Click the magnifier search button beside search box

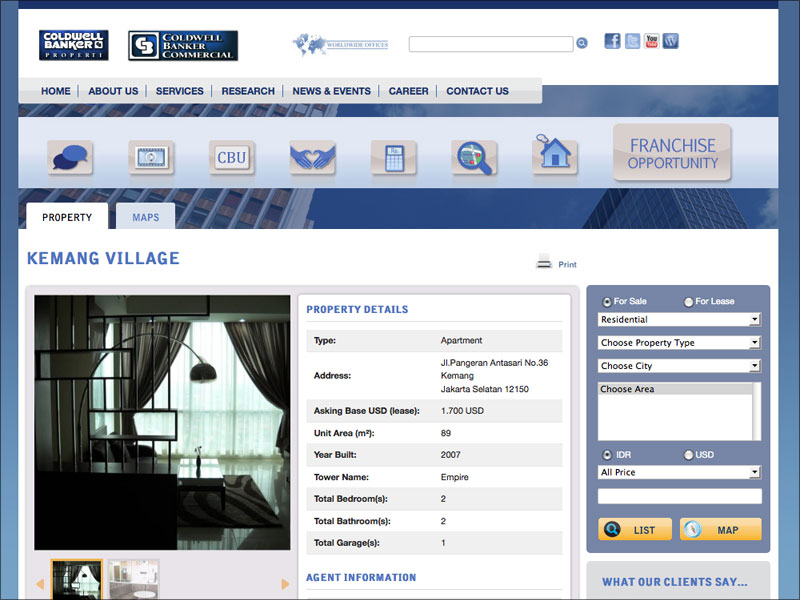point(582,44)
